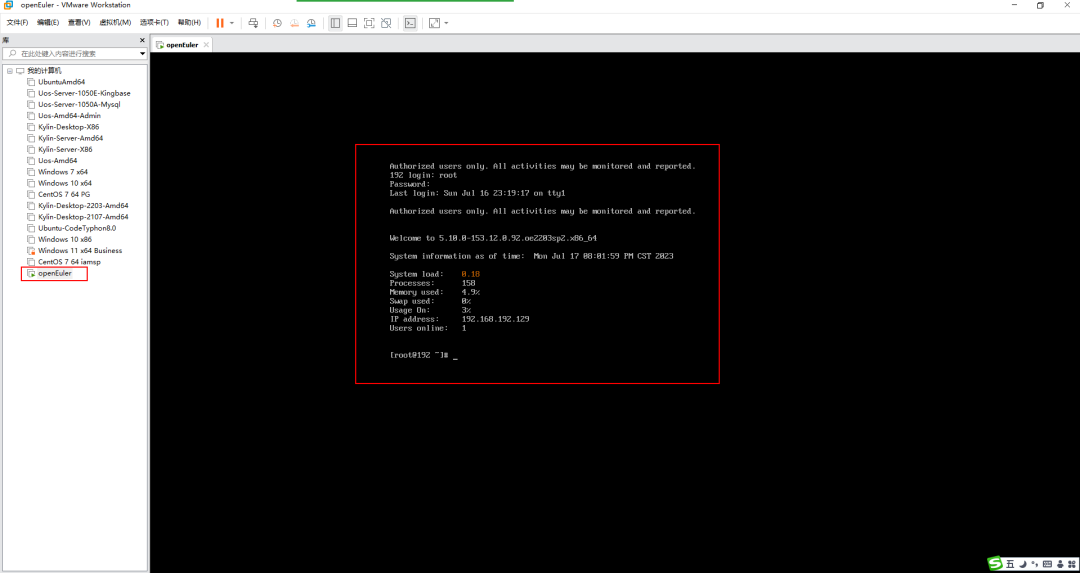Open the 文件(F) menu
1080x573 pixels.
(x=17, y=23)
